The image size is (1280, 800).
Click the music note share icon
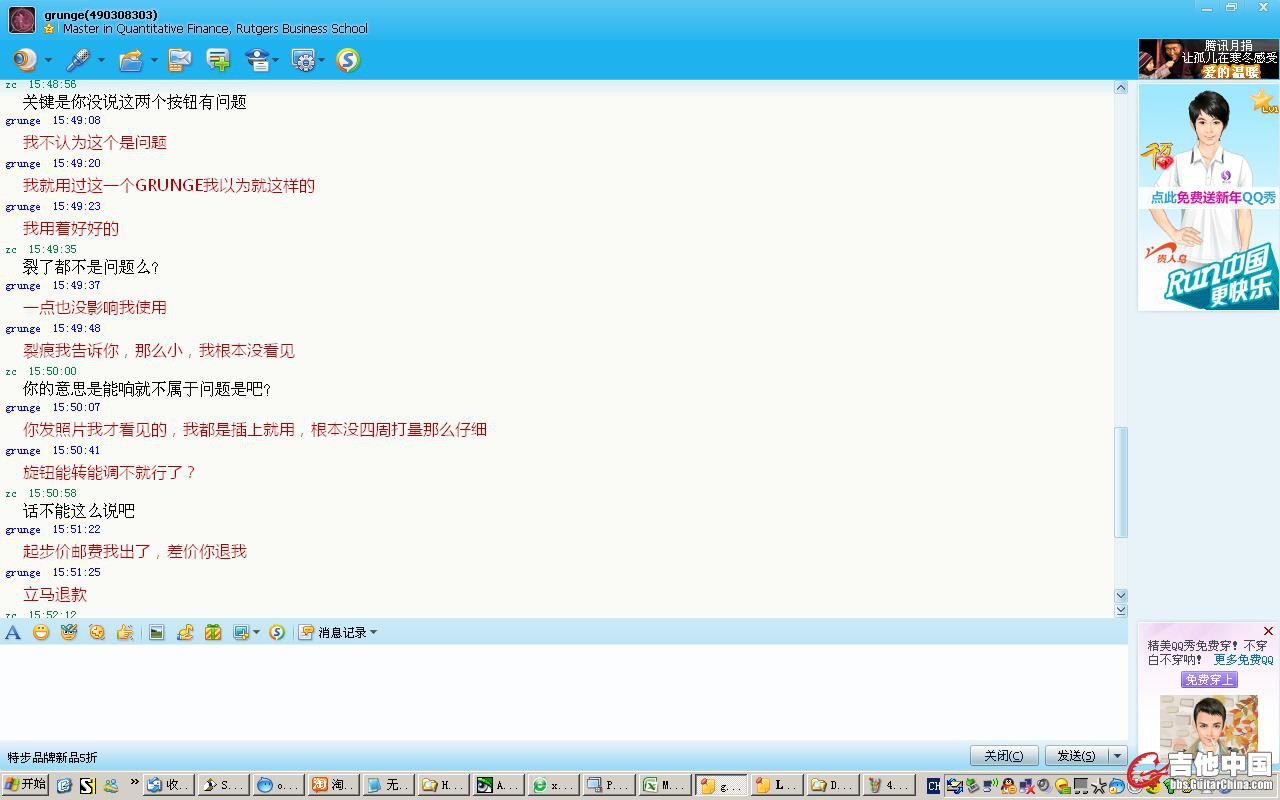185,632
